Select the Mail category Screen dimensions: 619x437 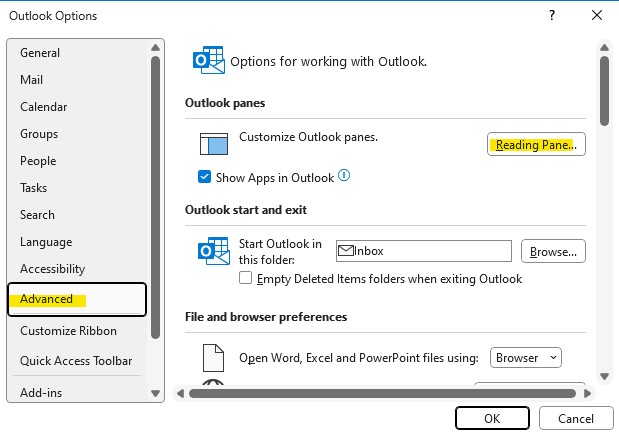point(31,80)
